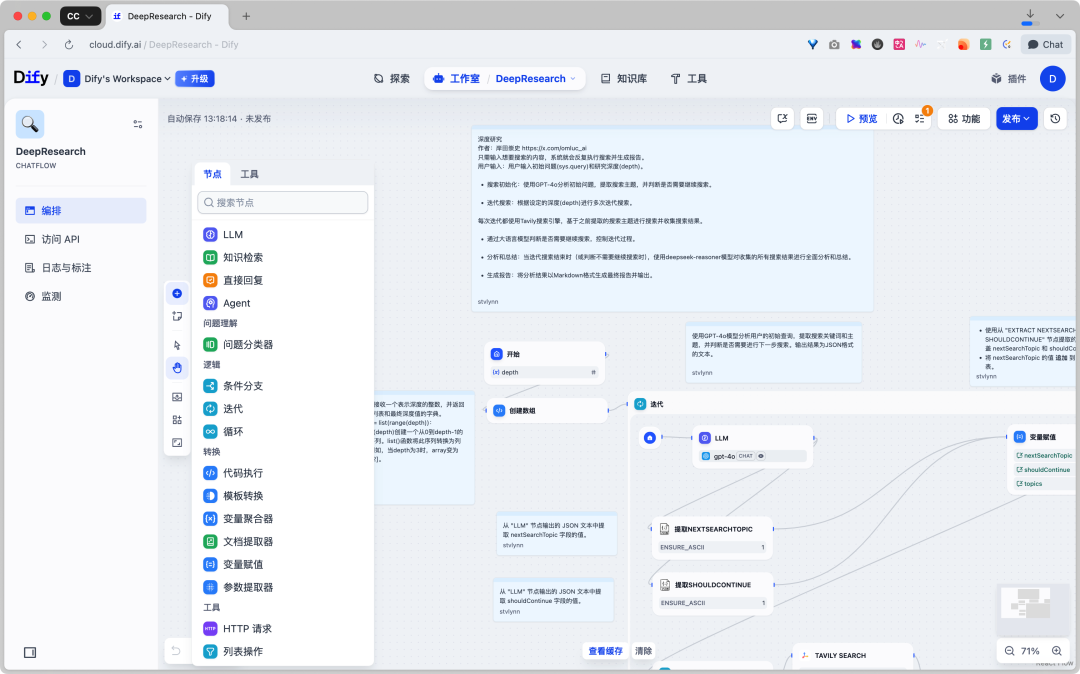Viewport: 1080px width, 674px height.
Task: Click export image icon in canvas toolbar
Action: 177,397
